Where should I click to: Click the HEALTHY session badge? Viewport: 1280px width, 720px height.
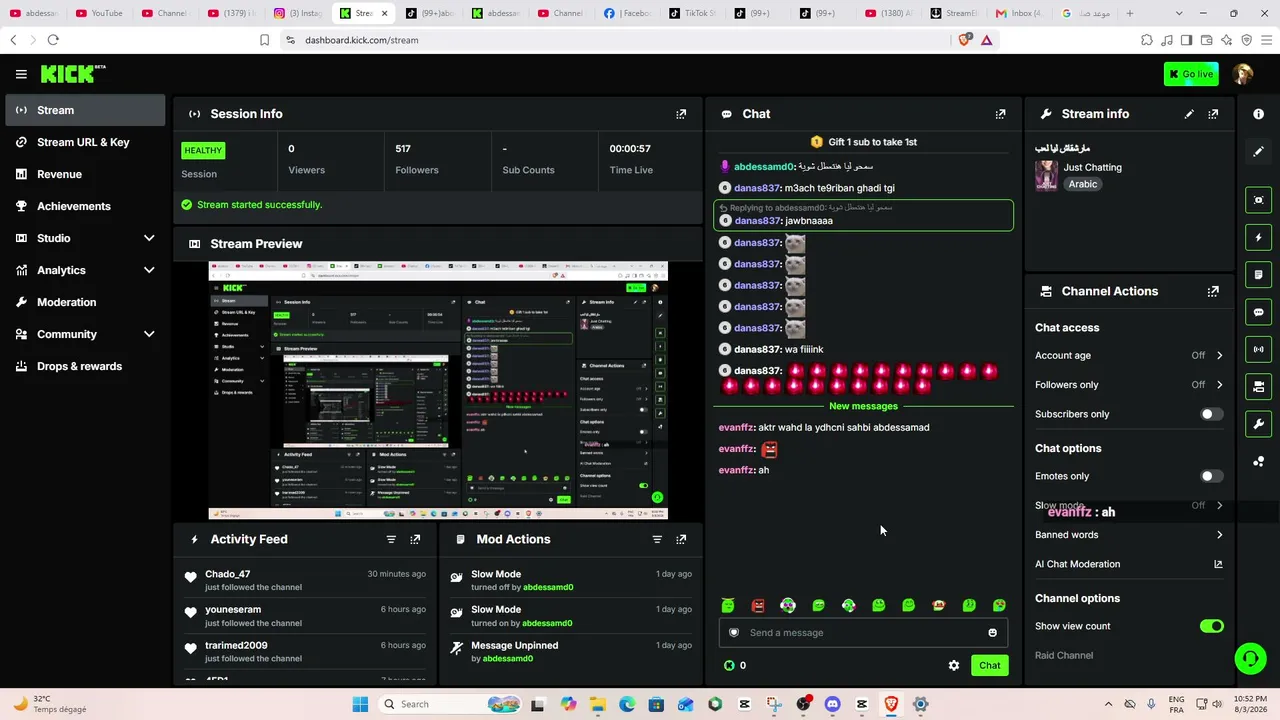pos(203,151)
